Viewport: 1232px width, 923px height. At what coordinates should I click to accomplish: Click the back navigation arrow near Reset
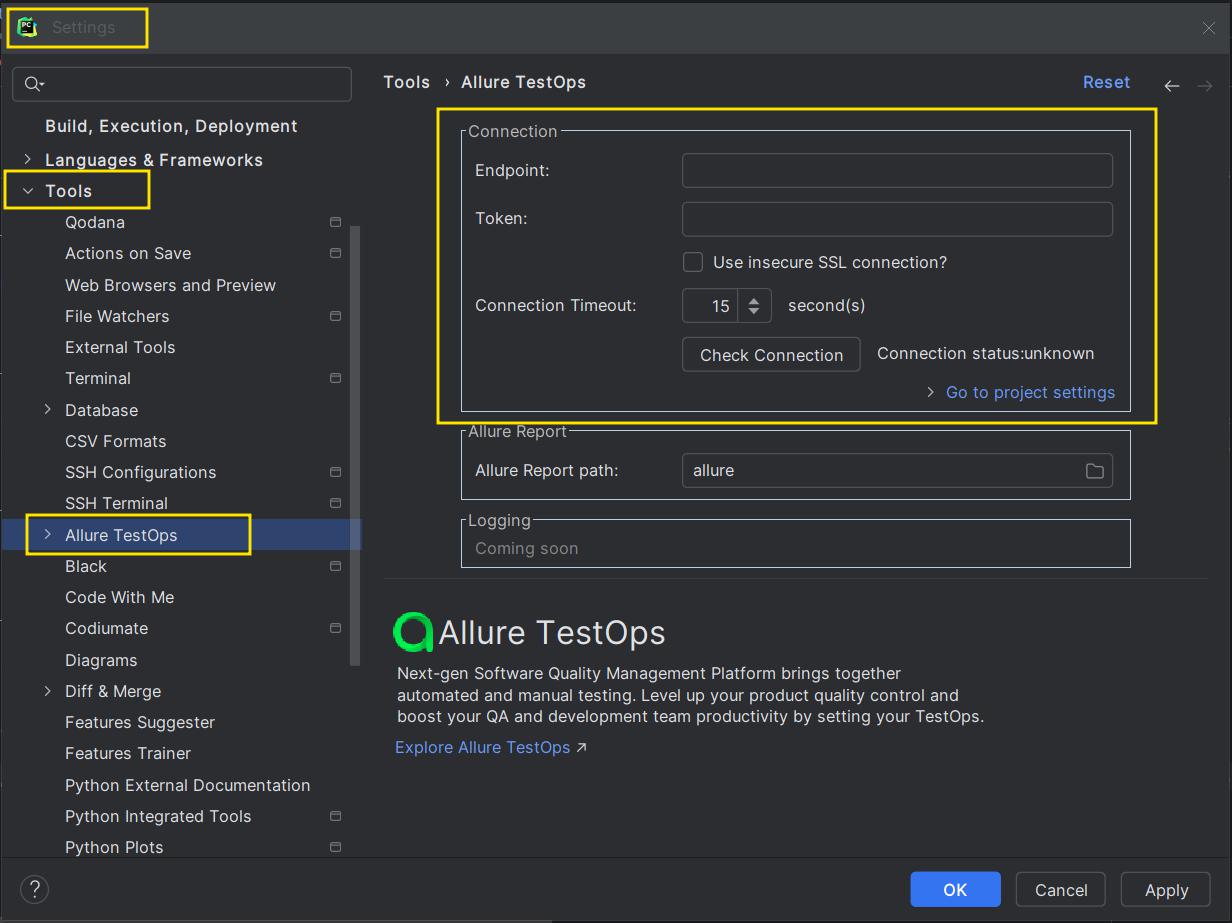click(x=1172, y=86)
